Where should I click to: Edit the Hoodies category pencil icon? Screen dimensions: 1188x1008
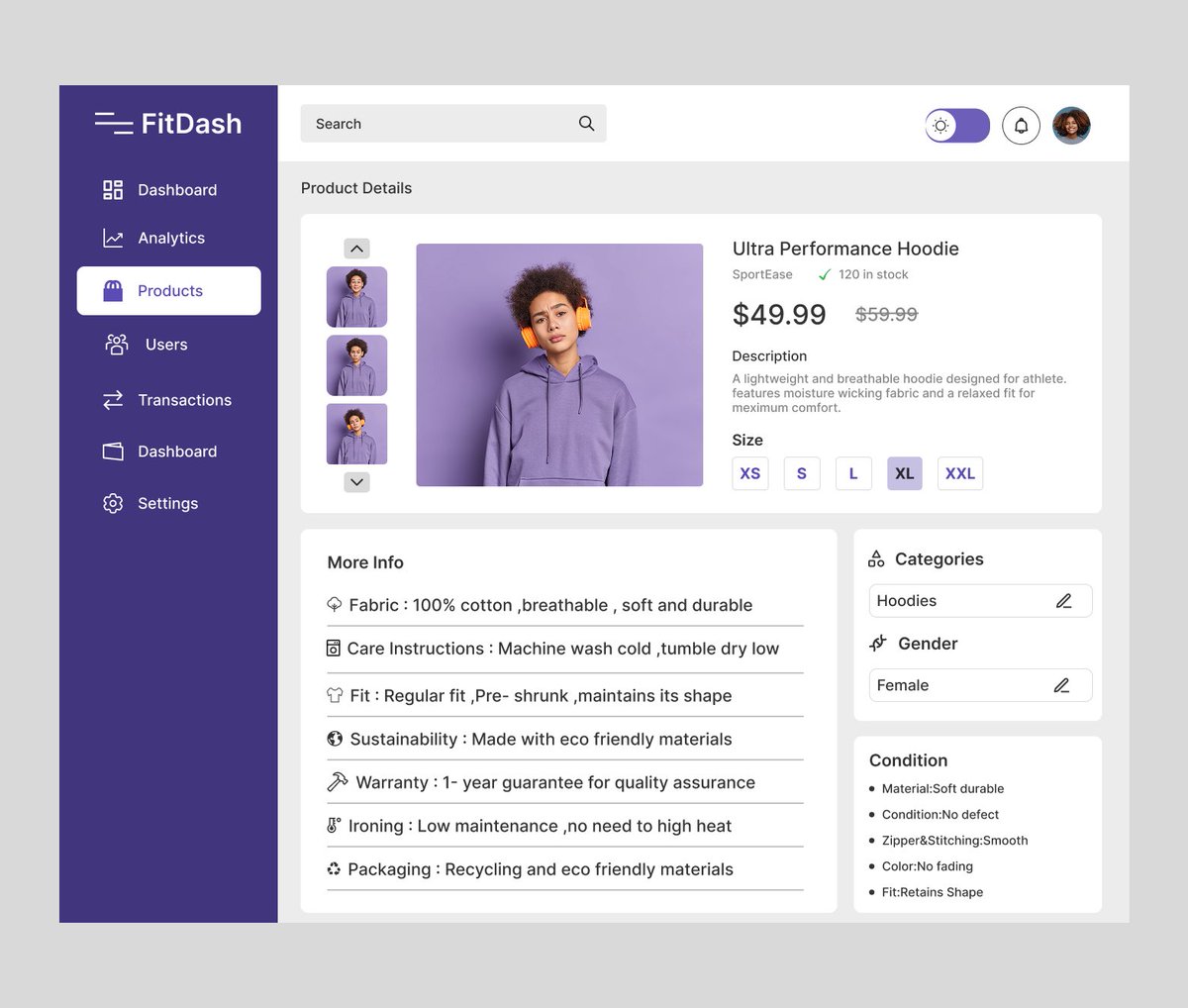pos(1064,601)
